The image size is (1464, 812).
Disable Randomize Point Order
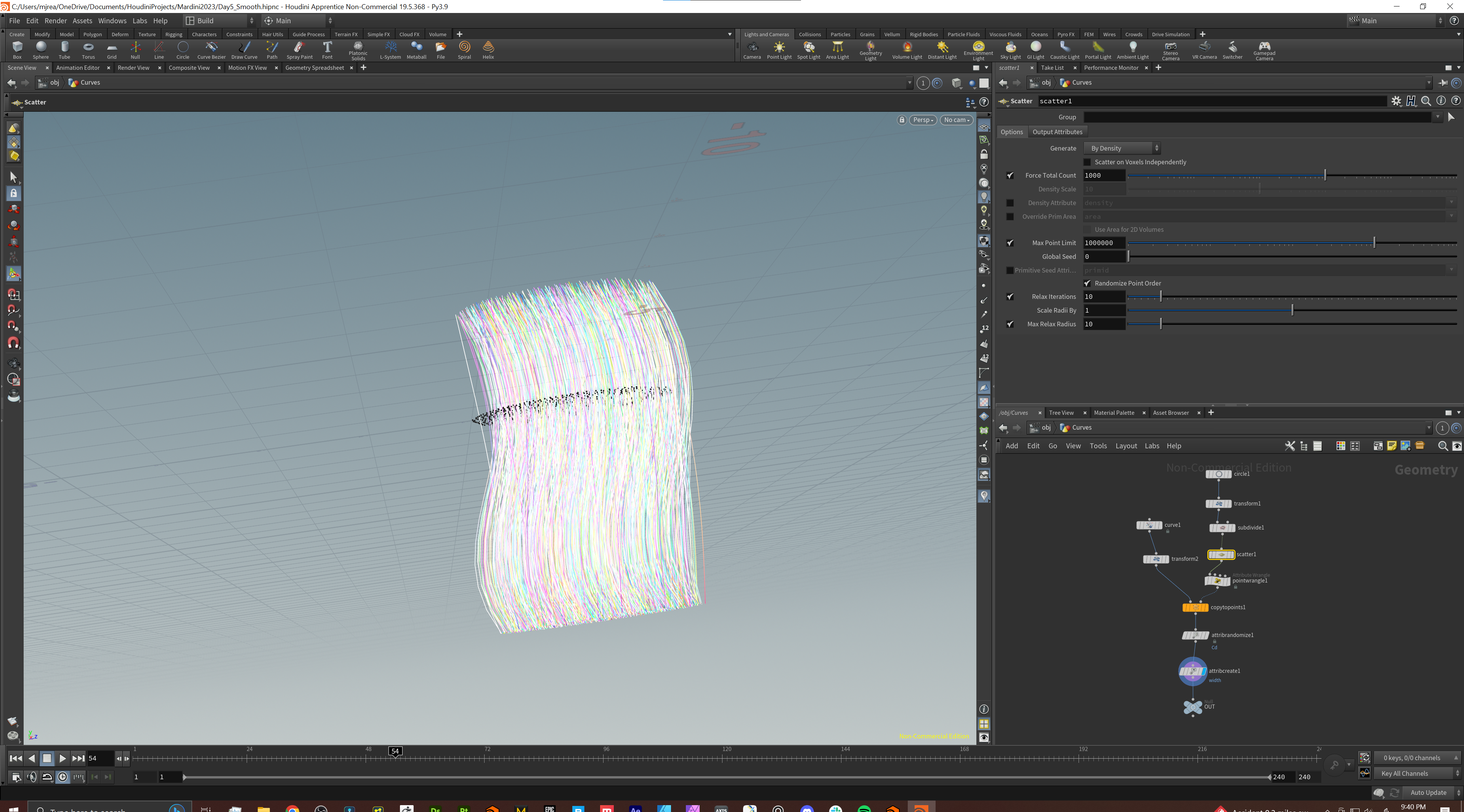1087,284
